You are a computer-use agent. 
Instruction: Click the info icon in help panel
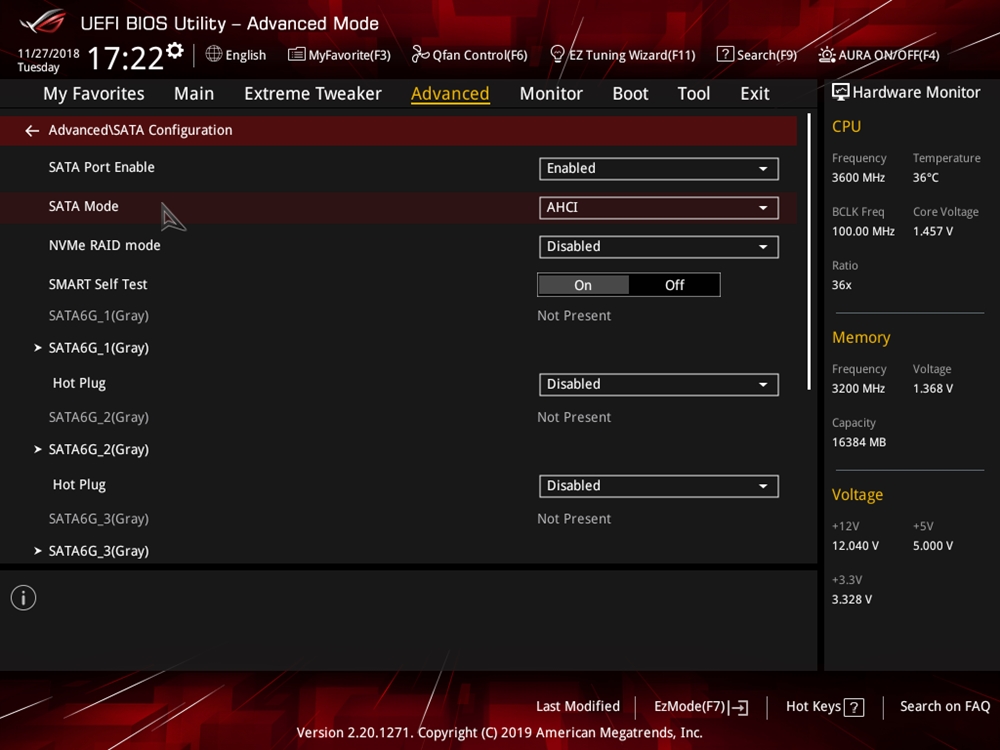[24, 598]
